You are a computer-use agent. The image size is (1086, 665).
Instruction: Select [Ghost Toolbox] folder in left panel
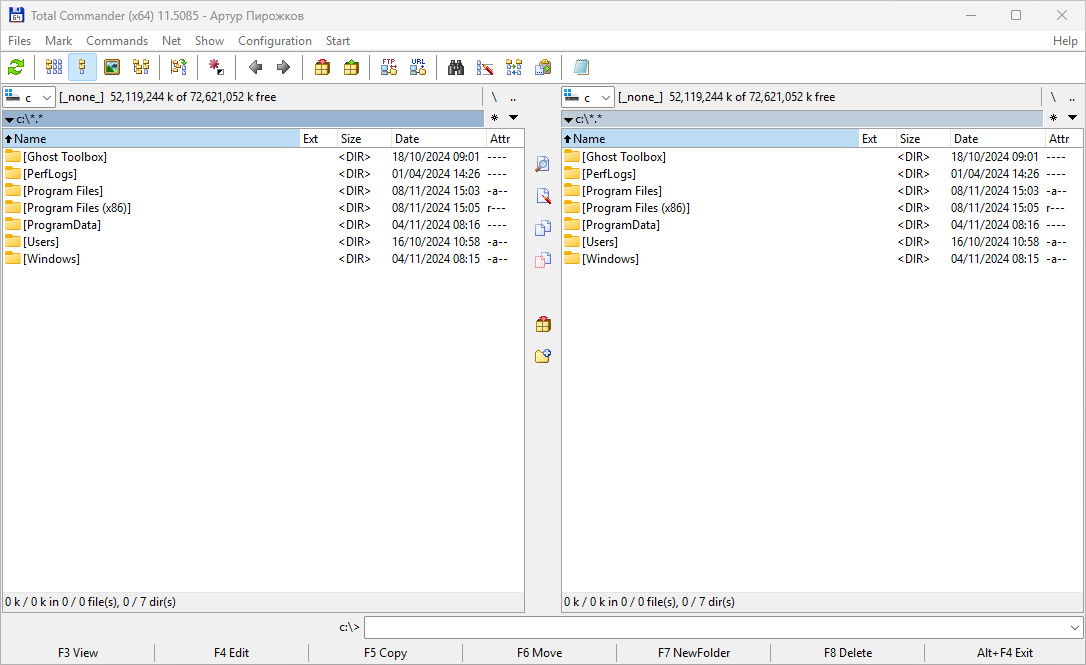pos(65,157)
